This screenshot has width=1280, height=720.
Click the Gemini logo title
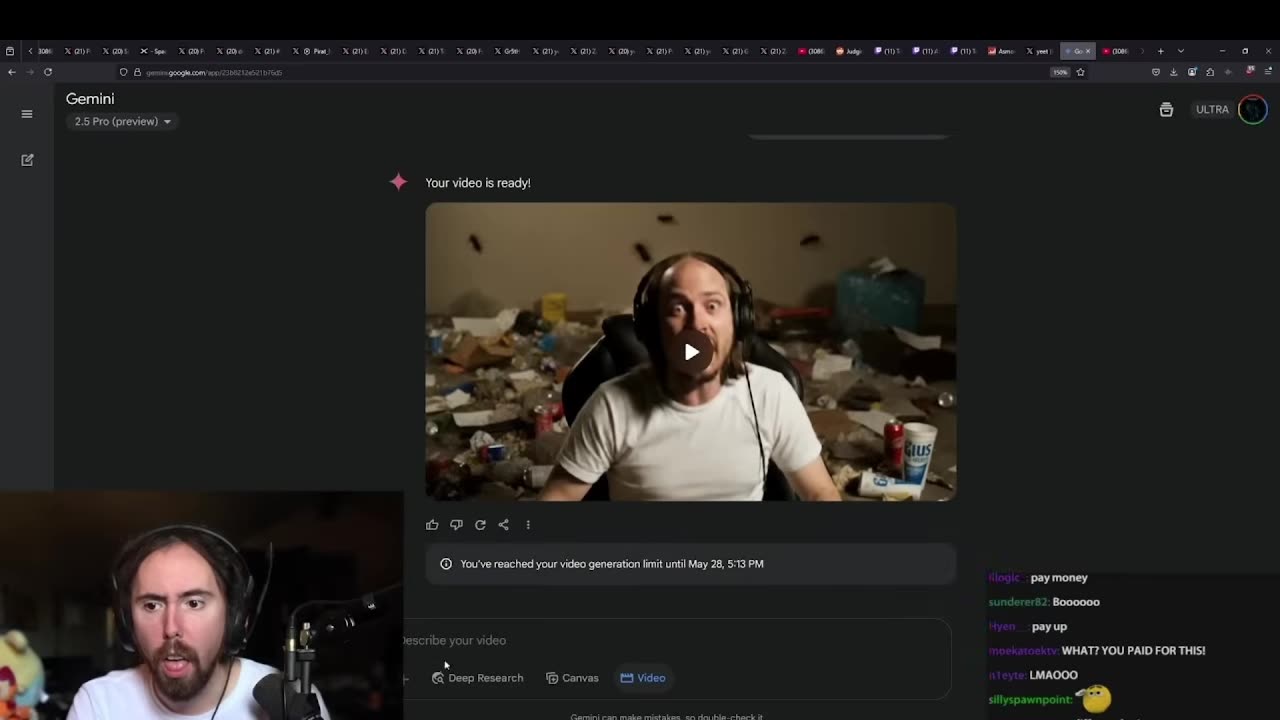(90, 99)
